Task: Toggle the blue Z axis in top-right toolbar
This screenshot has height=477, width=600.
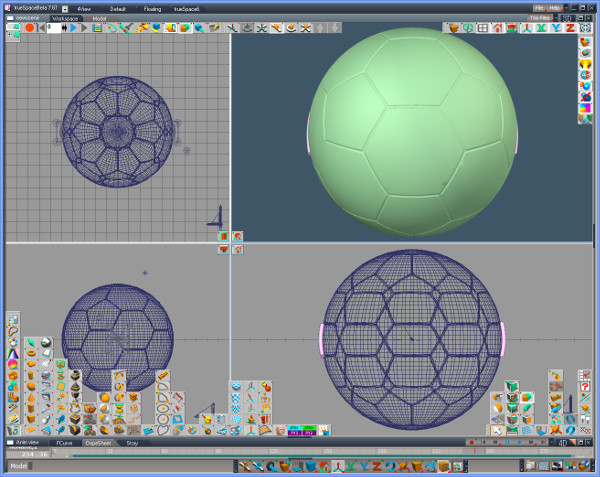Action: click(x=570, y=28)
